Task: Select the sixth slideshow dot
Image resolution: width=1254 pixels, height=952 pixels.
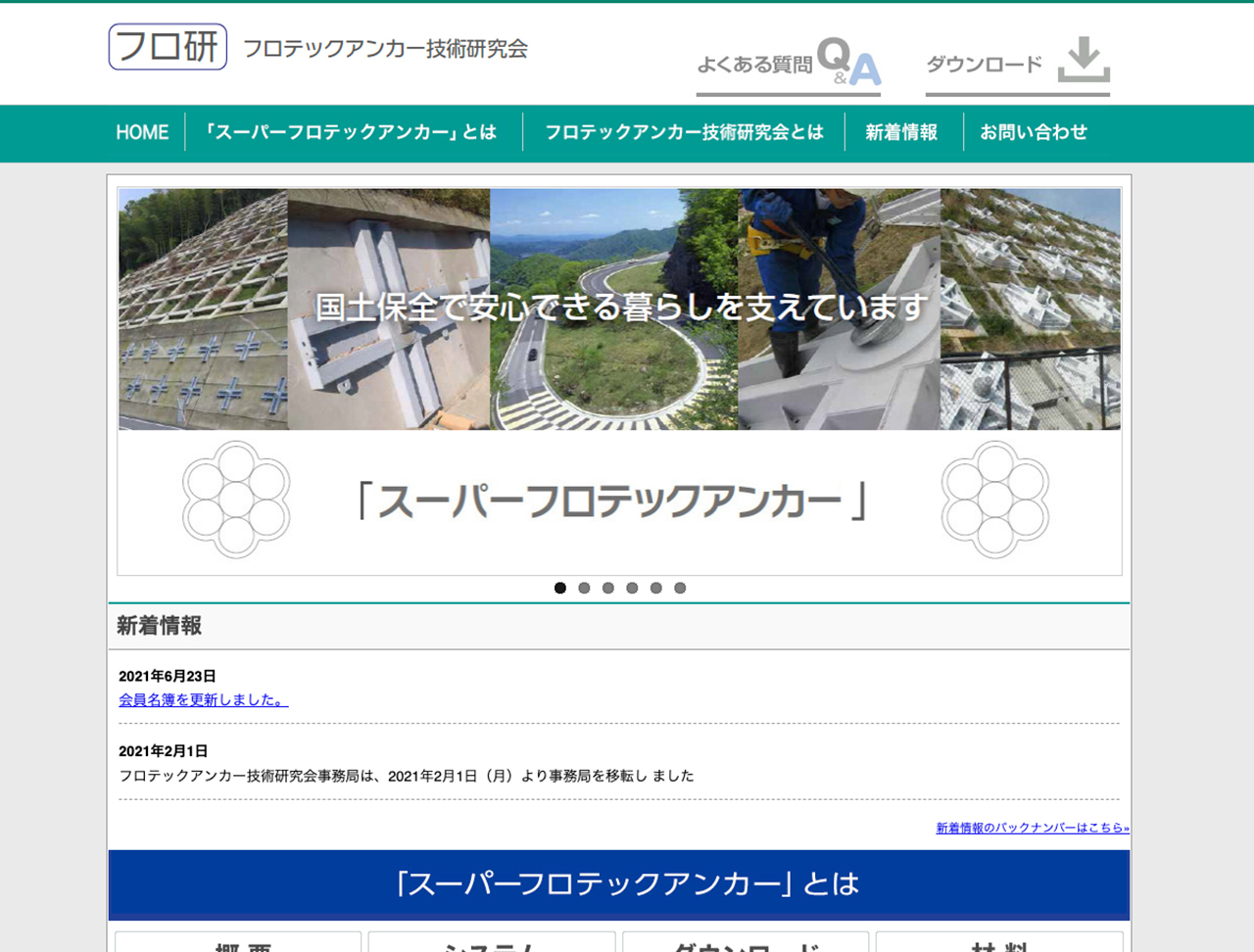Action: 680,588
